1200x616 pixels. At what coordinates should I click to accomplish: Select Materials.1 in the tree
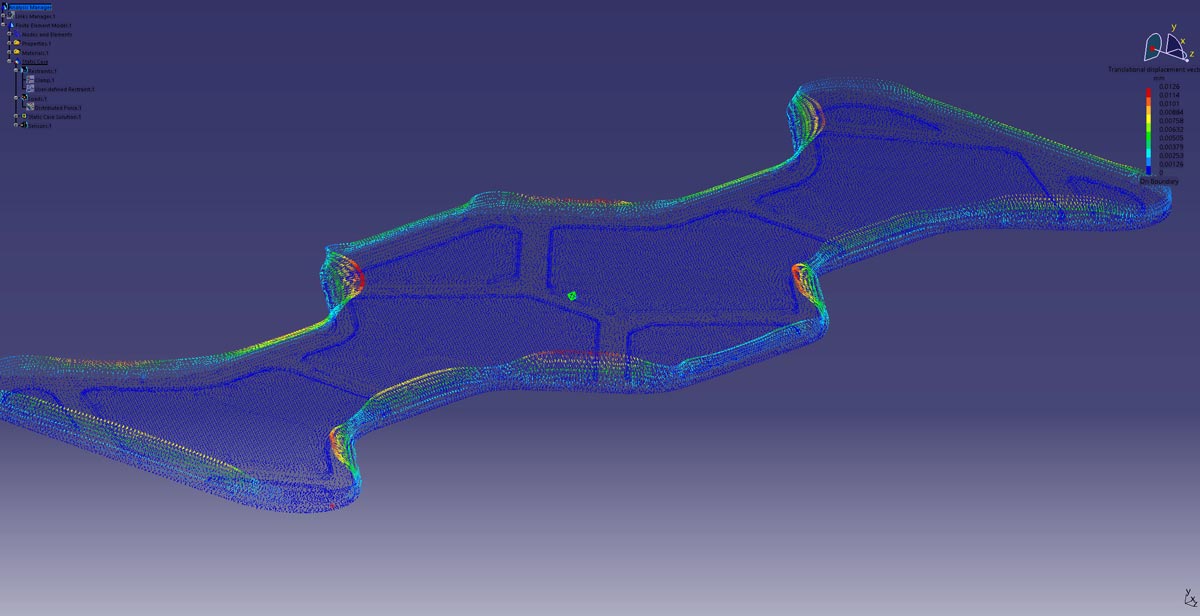35,52
